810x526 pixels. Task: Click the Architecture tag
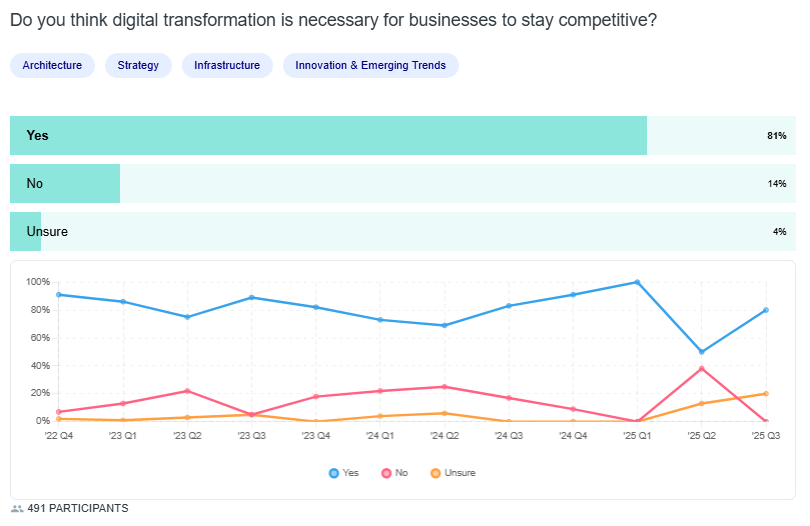(52, 65)
